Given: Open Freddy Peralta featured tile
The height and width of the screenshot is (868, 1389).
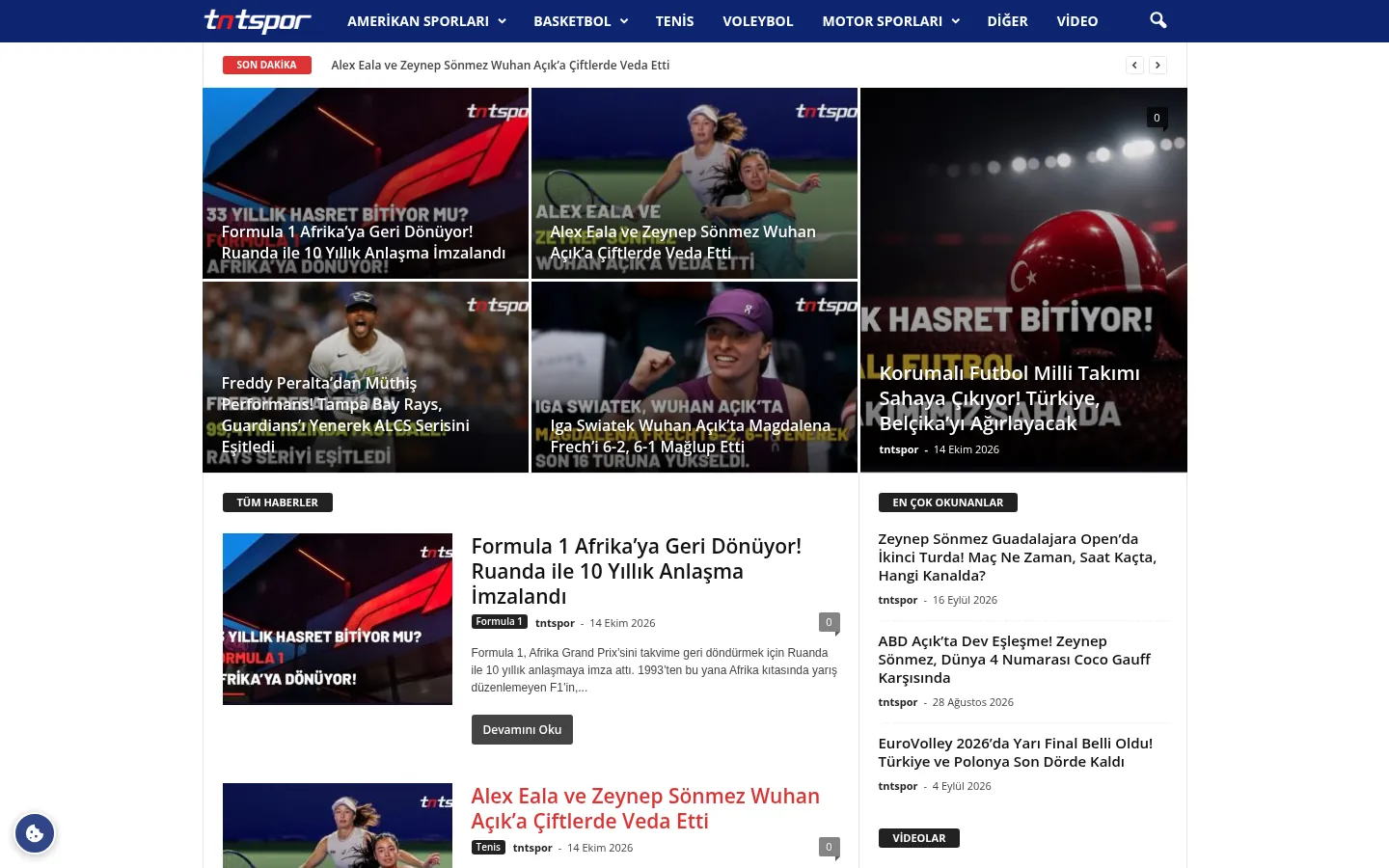Looking at the screenshot, I should coord(366,377).
